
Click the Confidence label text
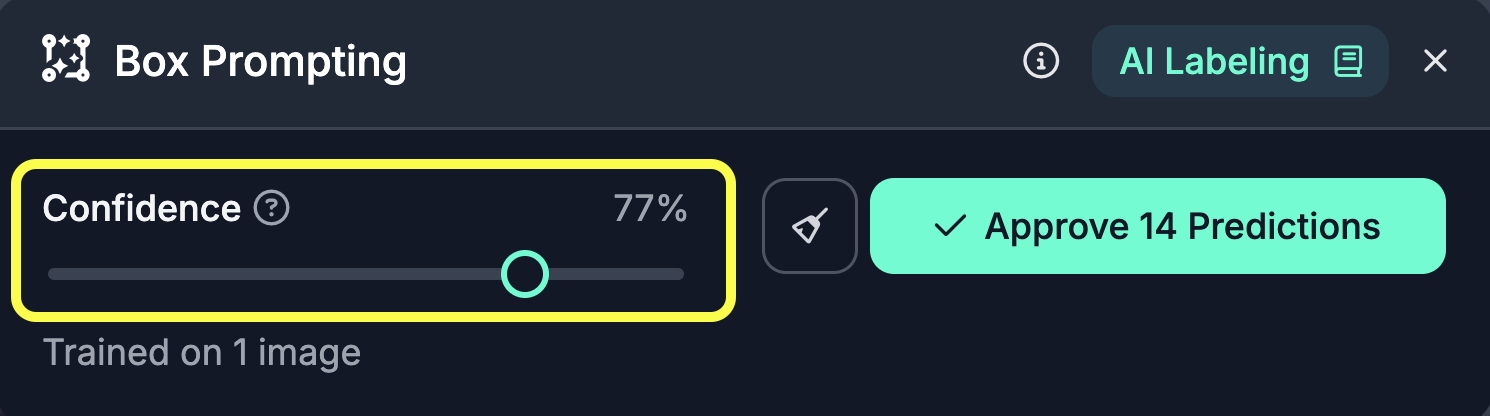[141, 208]
